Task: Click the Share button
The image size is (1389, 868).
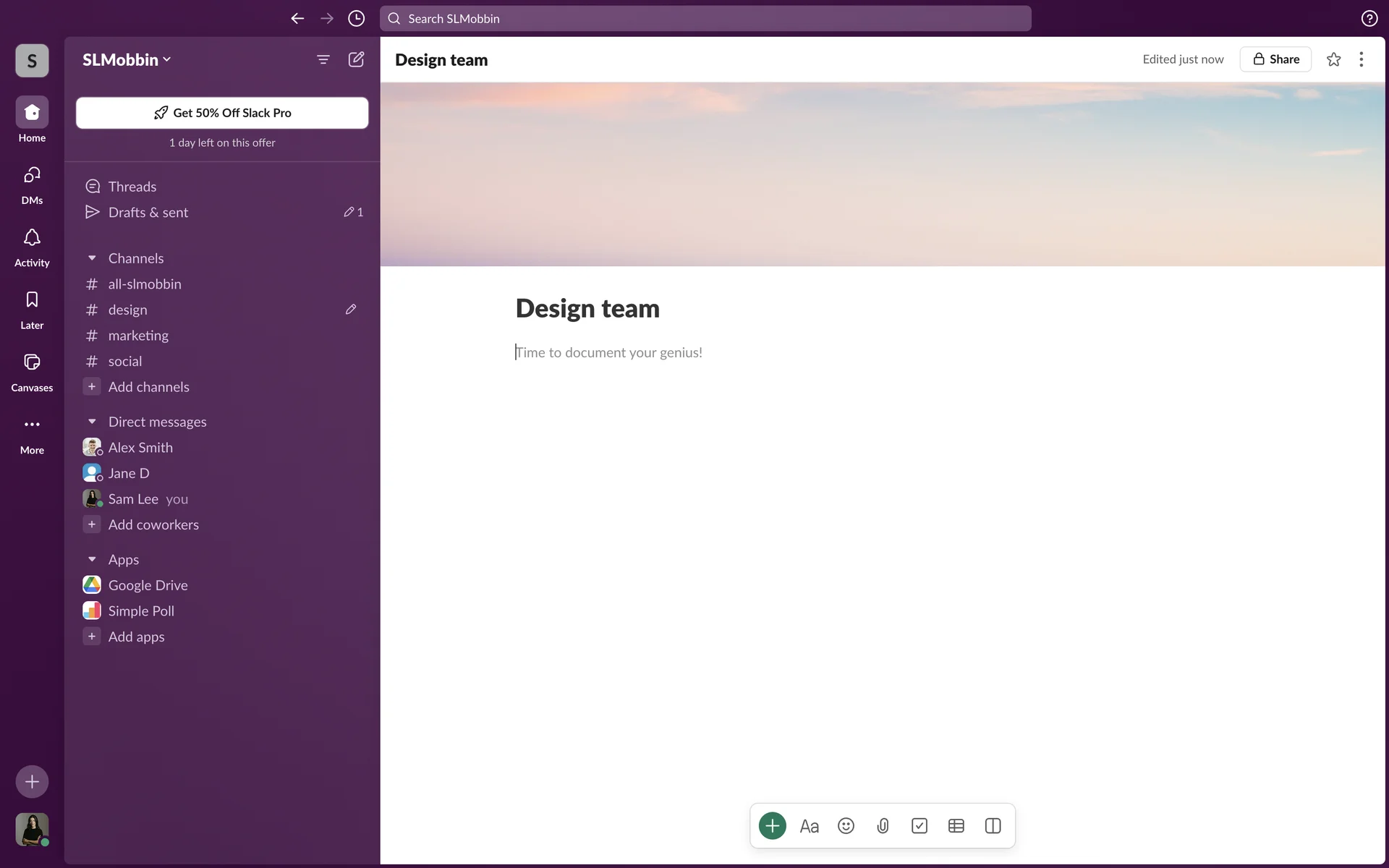Action: tap(1275, 59)
